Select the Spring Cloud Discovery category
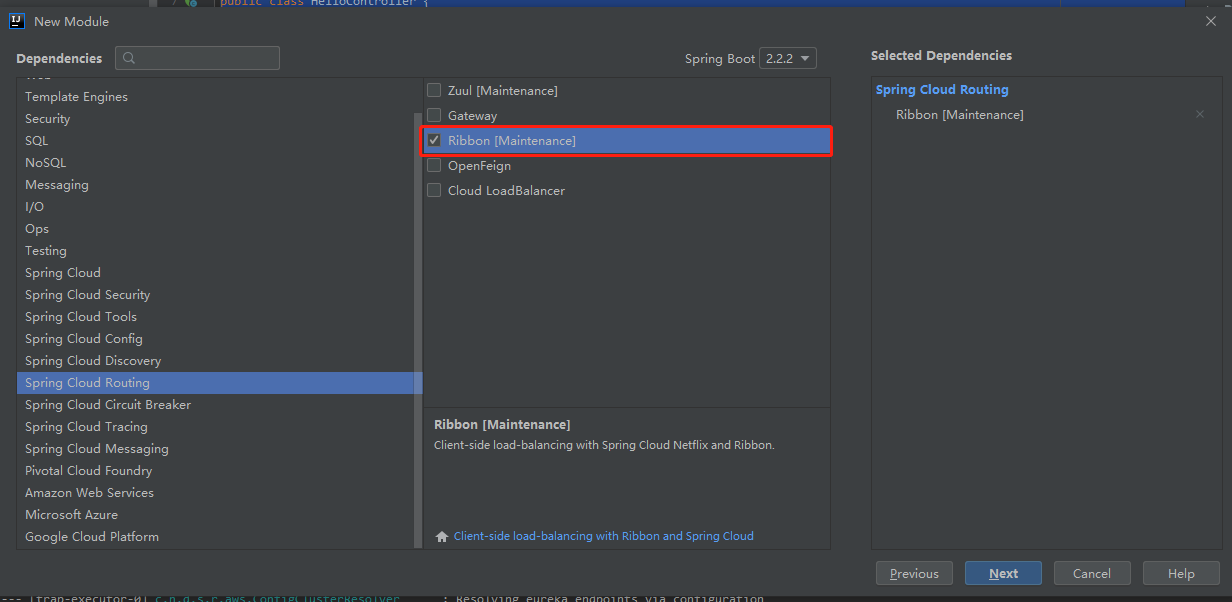 tap(215, 361)
